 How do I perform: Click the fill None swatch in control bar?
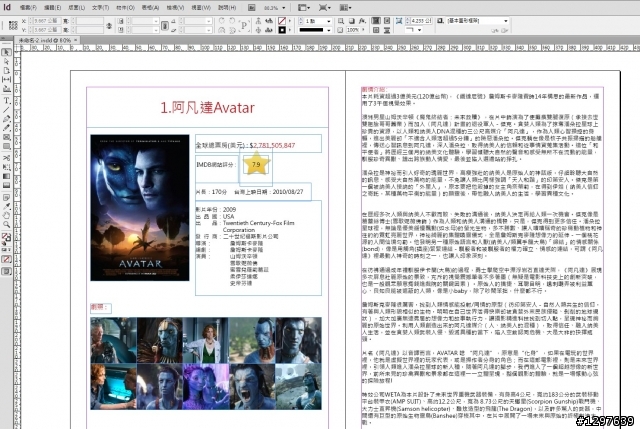click(x=282, y=20)
